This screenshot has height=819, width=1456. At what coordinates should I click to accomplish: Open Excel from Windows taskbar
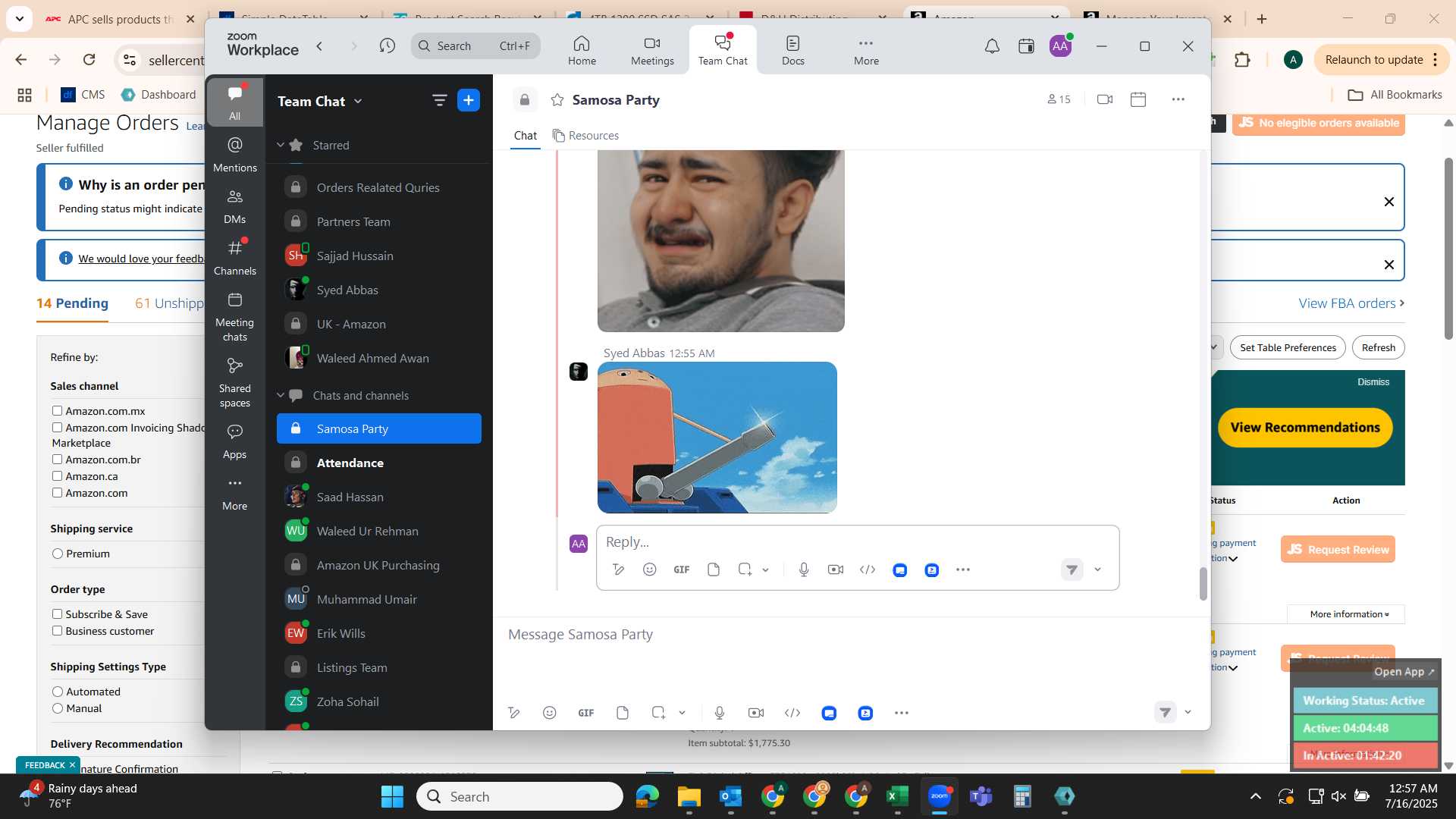click(898, 796)
